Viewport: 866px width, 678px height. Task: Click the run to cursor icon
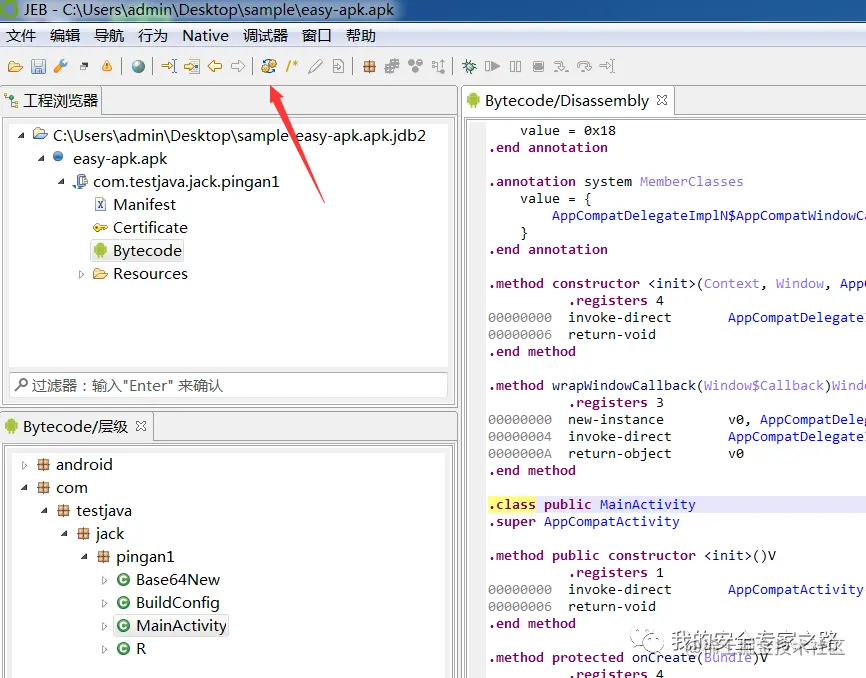607,67
